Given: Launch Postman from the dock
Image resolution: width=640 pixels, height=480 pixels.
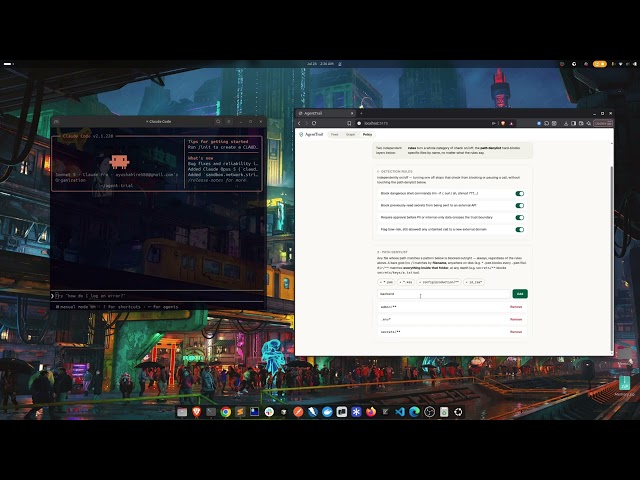Looking at the screenshot, I should (298, 412).
